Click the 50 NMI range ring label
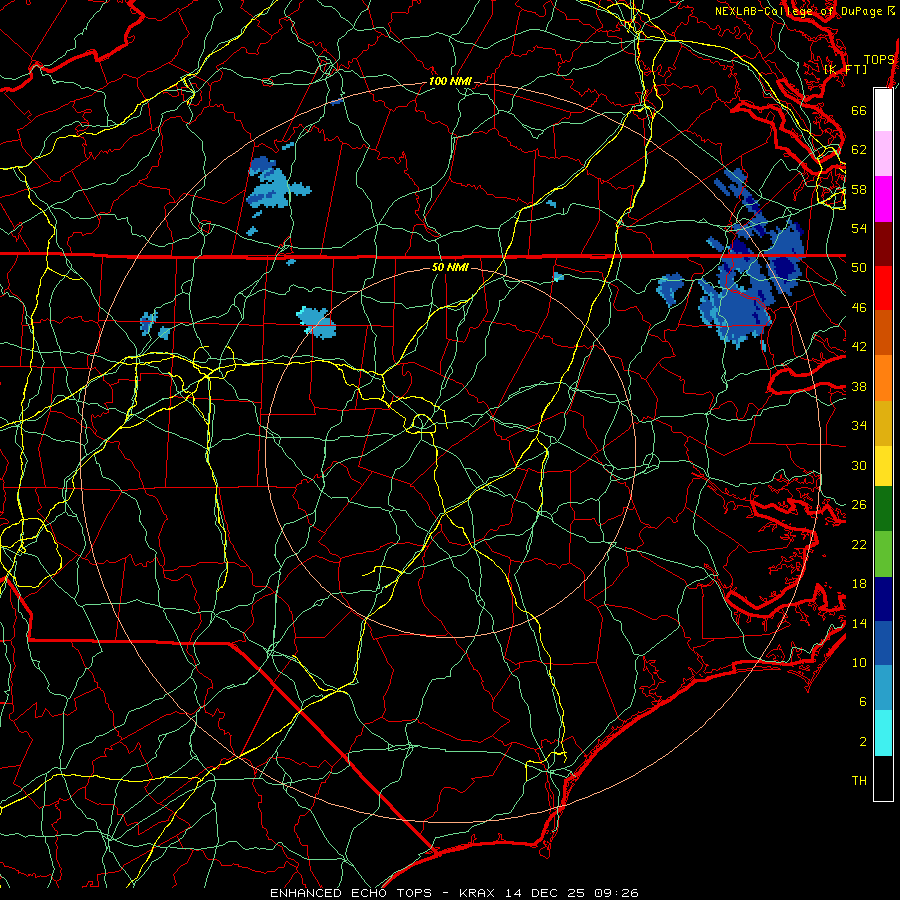The height and width of the screenshot is (900, 900). tap(450, 267)
